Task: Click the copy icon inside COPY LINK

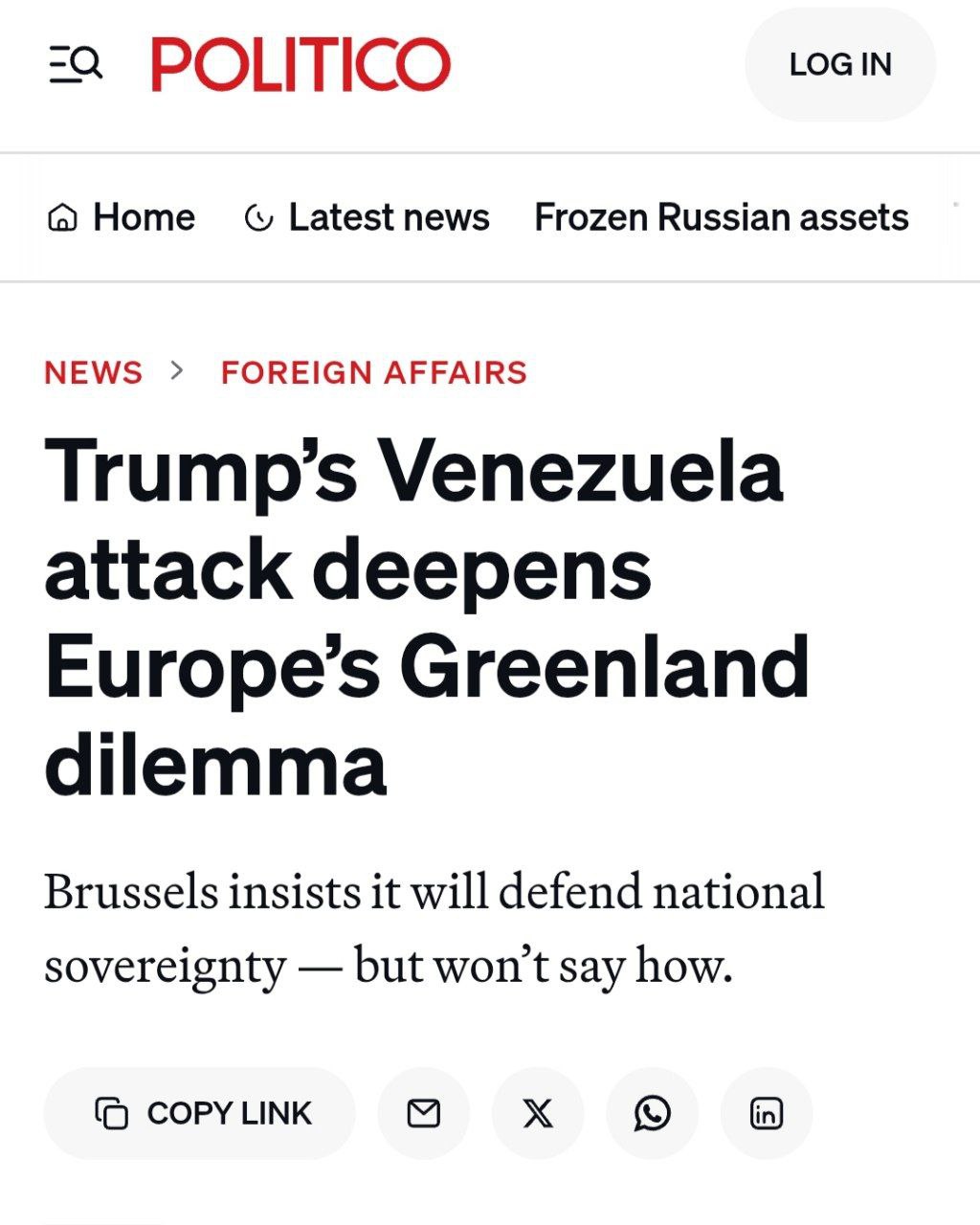Action: click(x=114, y=1113)
